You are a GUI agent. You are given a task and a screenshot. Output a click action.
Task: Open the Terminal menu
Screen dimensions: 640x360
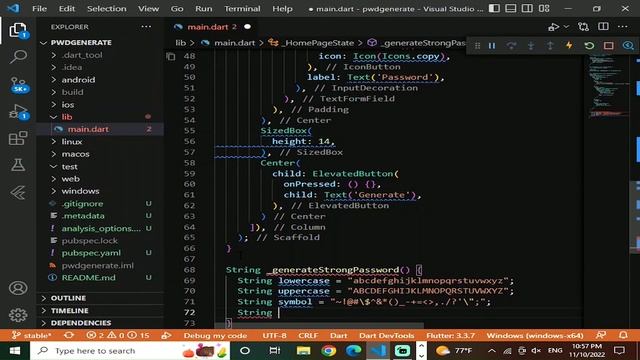(242, 9)
